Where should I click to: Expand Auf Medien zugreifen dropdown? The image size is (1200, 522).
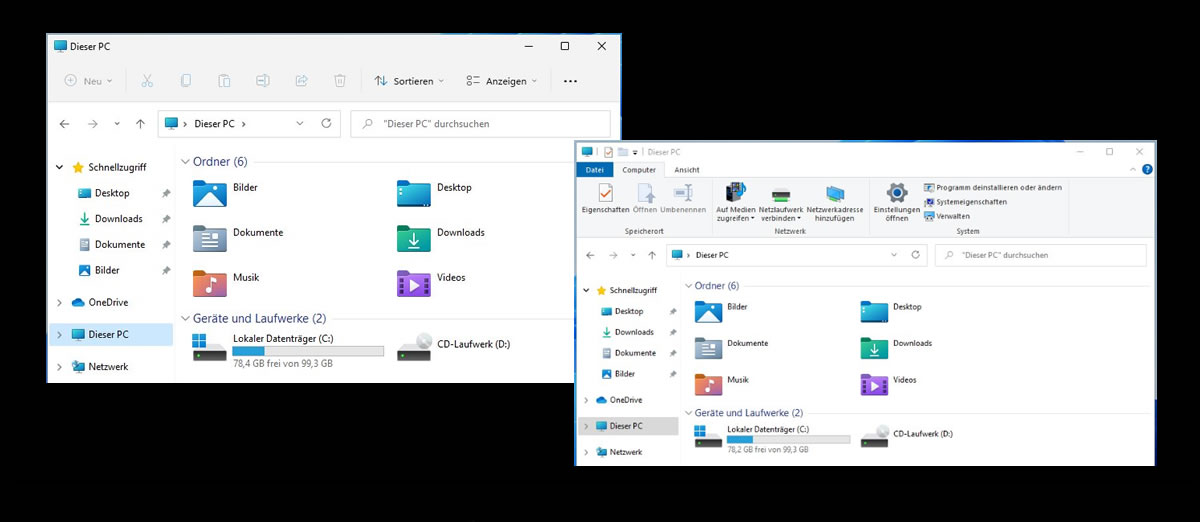(736, 203)
